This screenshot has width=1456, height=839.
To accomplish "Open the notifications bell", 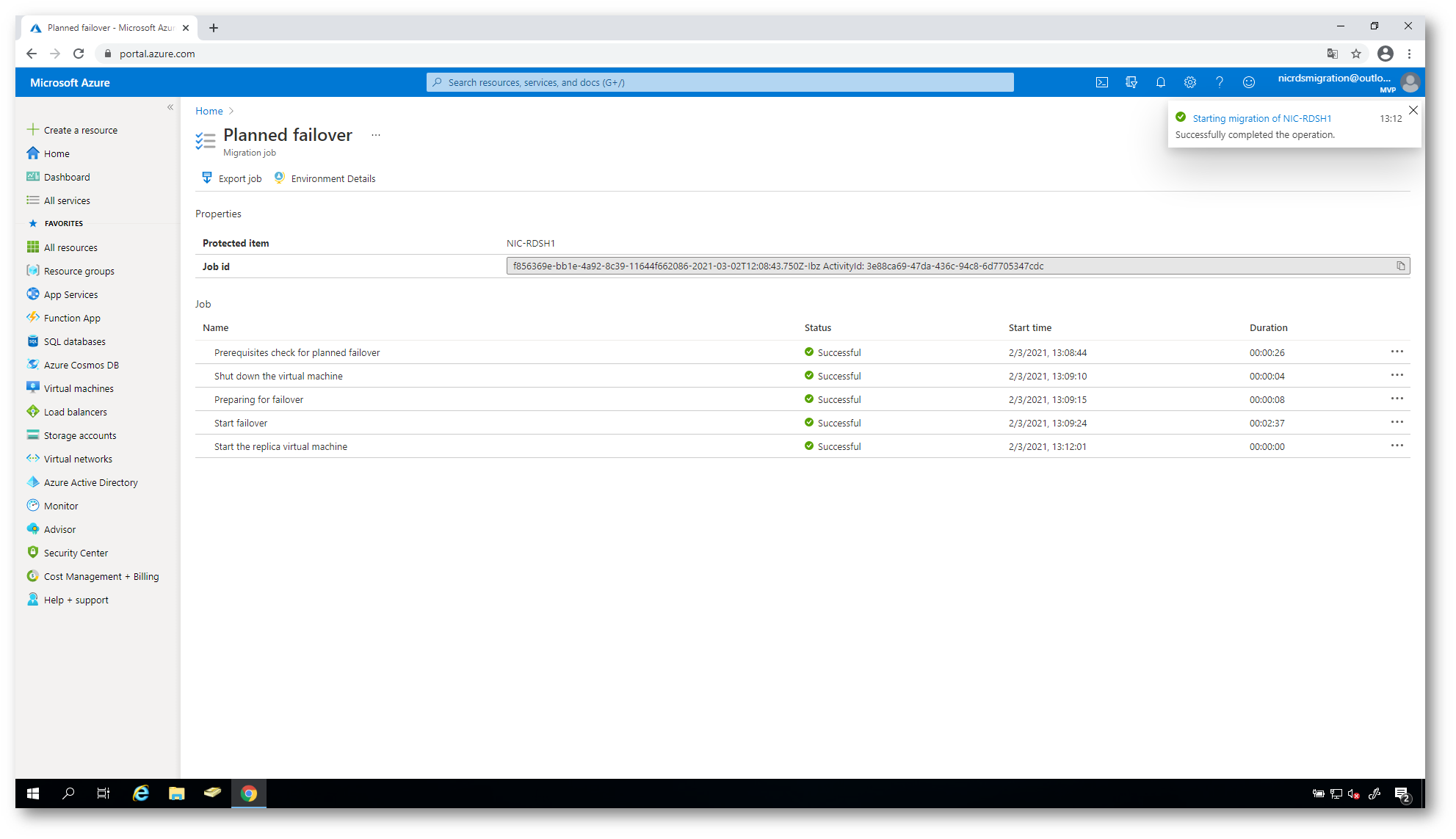I will 1161,82.
